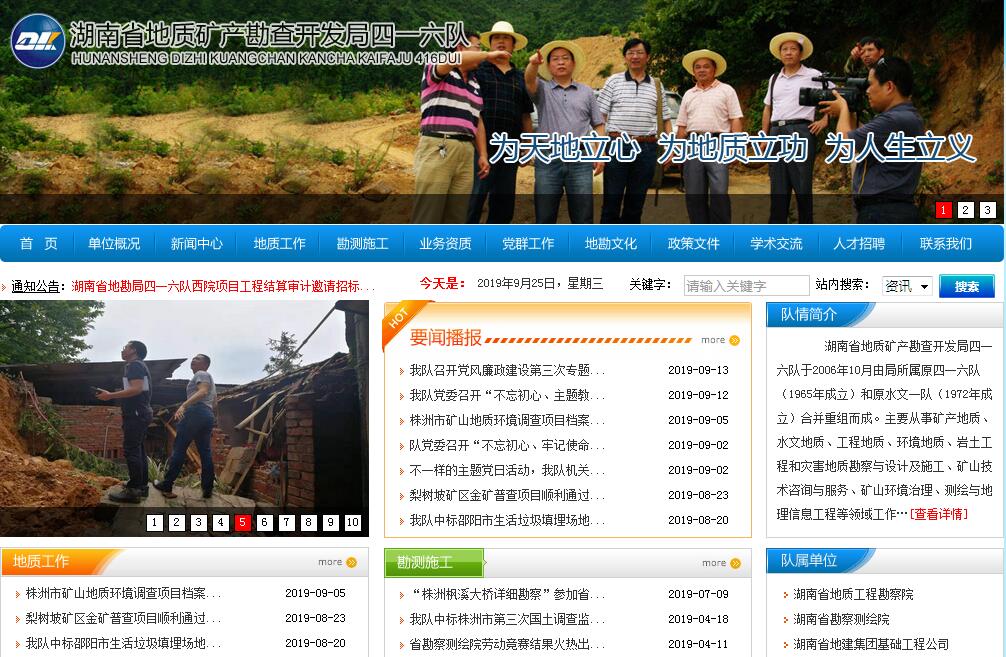Screen dimensions: 1006x657
Task: Click the HOT badge on news panel
Action: (x=398, y=317)
